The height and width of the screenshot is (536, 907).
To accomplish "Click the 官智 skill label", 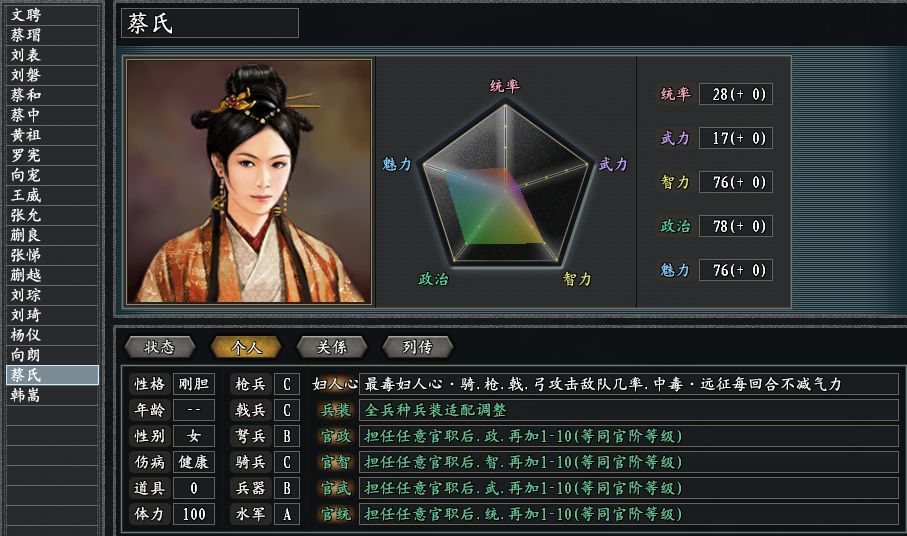I will coord(336,462).
